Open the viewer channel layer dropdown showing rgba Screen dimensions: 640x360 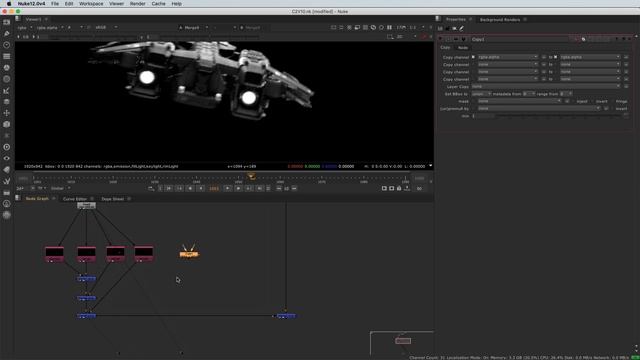(x=24, y=28)
